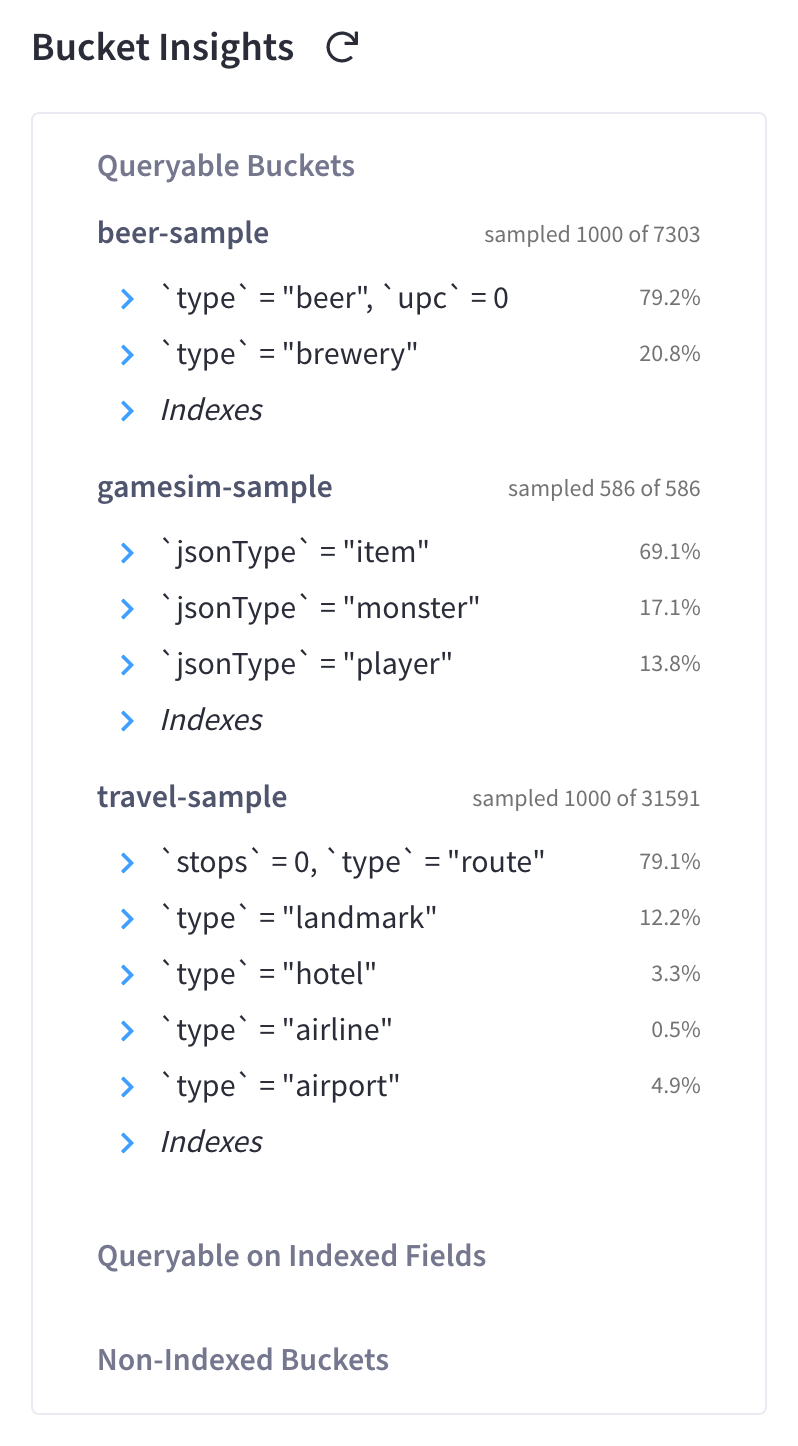Open the Queryable on Indexed Fields section
The image size is (798, 1446).
291,1256
